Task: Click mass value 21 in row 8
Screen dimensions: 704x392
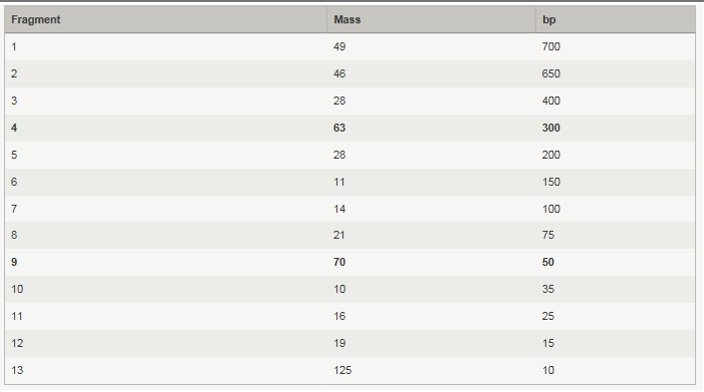Action: pos(339,235)
